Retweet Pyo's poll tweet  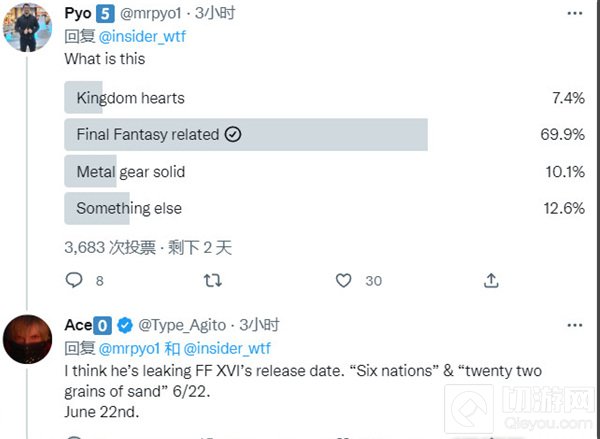(x=213, y=281)
